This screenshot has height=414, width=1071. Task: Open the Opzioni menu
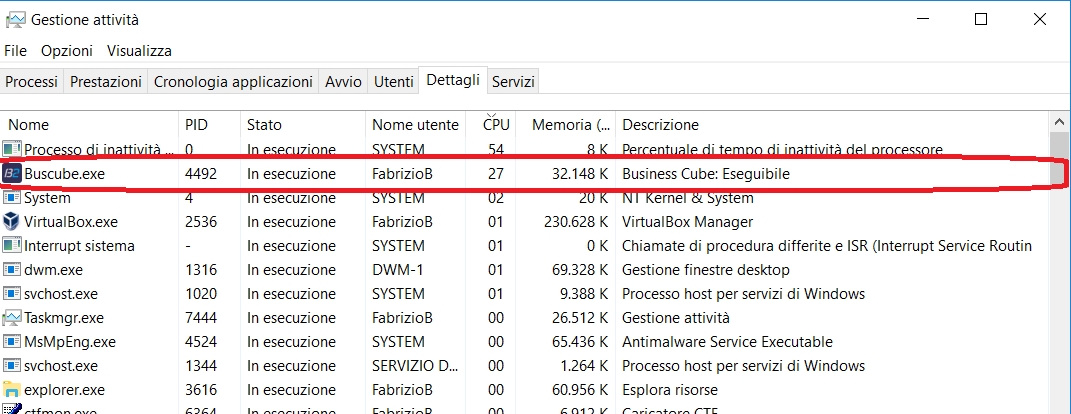(67, 51)
